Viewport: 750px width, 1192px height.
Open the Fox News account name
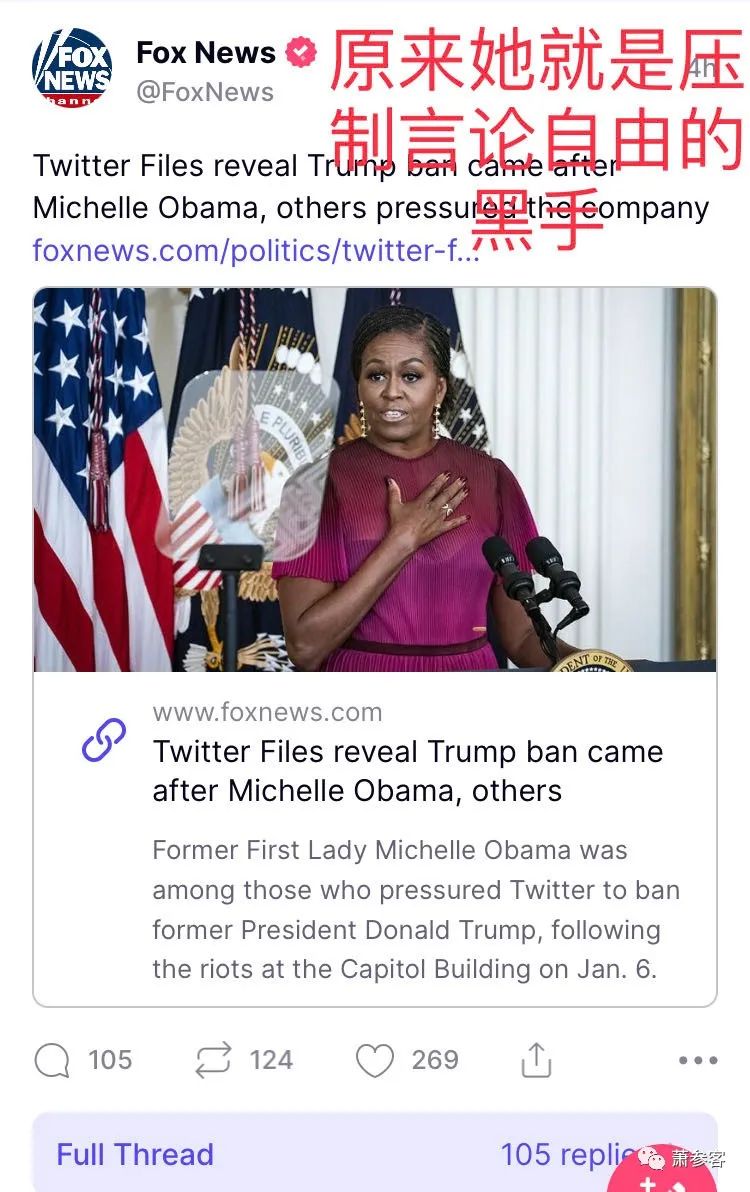[x=205, y=52]
